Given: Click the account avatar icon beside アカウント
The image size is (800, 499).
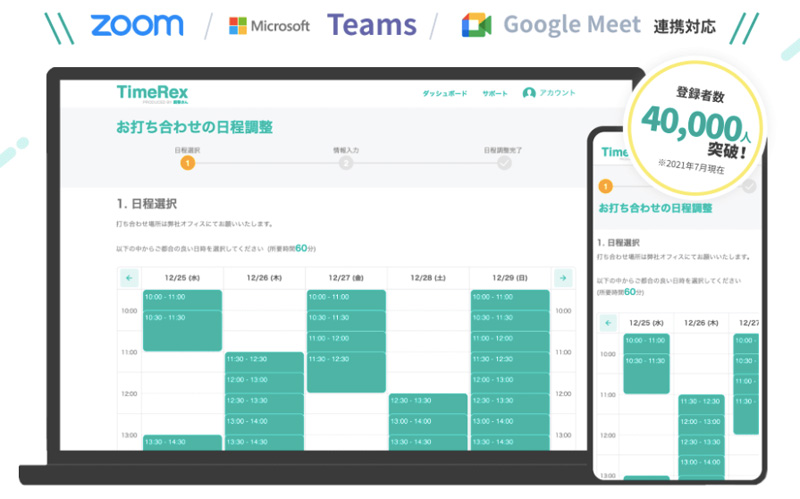Looking at the screenshot, I should 529,93.
